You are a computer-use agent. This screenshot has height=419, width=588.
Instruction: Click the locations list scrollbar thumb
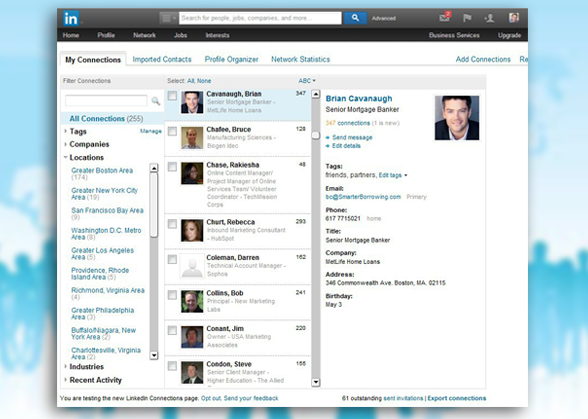154,205
